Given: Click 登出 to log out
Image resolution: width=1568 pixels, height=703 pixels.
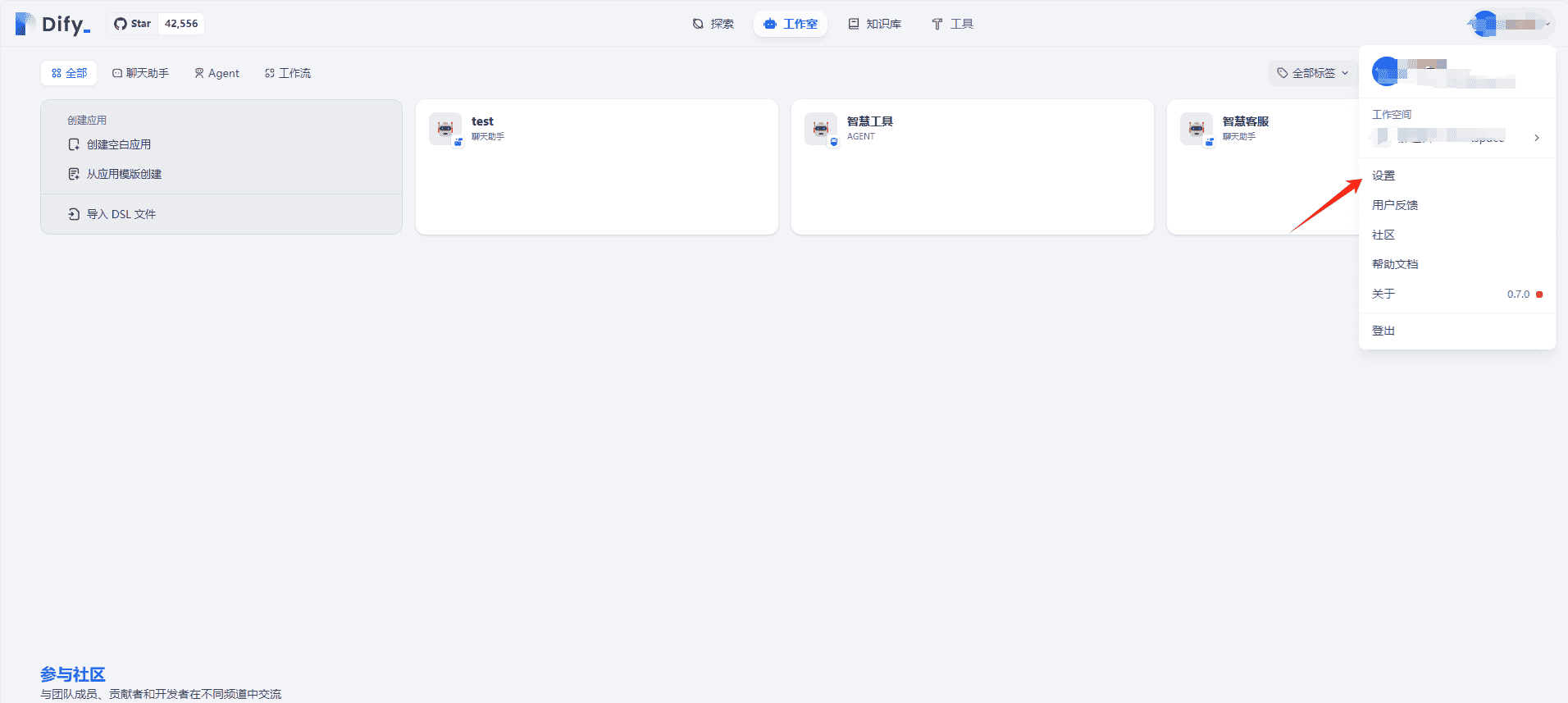Looking at the screenshot, I should (x=1456, y=331).
